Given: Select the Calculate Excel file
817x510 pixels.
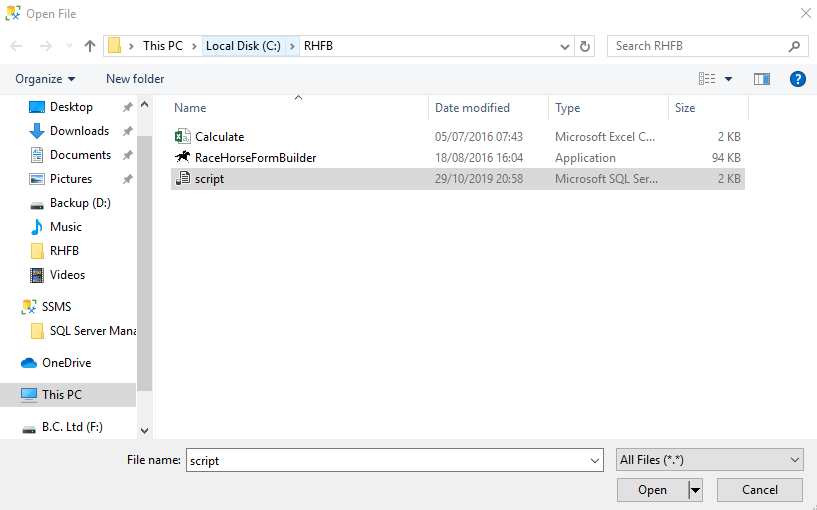Looking at the screenshot, I should click(219, 137).
